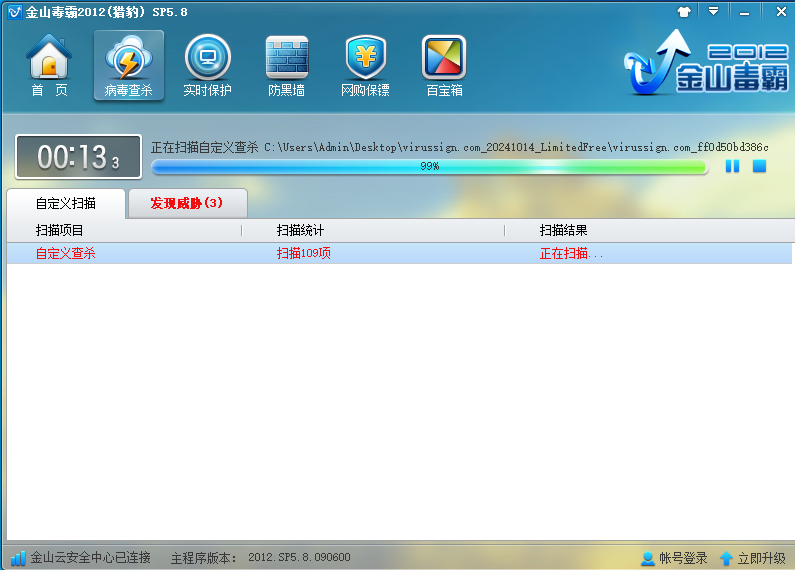Viewport: 795px width, 570px height.
Task: Select the 病毒查杀 virus scan icon
Action: point(128,66)
